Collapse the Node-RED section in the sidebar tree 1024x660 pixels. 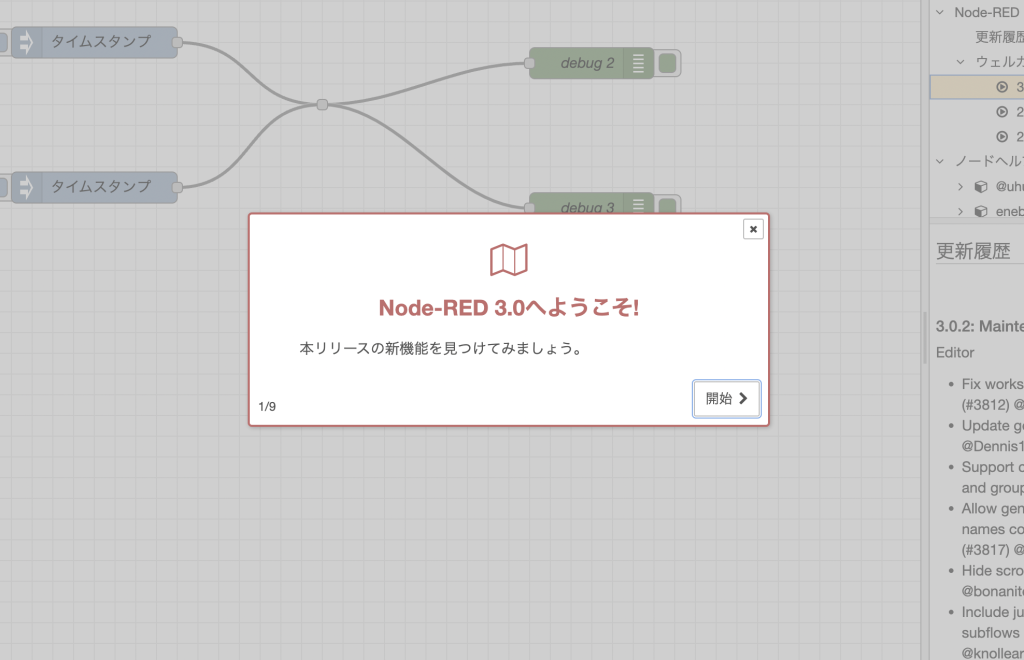(x=940, y=12)
